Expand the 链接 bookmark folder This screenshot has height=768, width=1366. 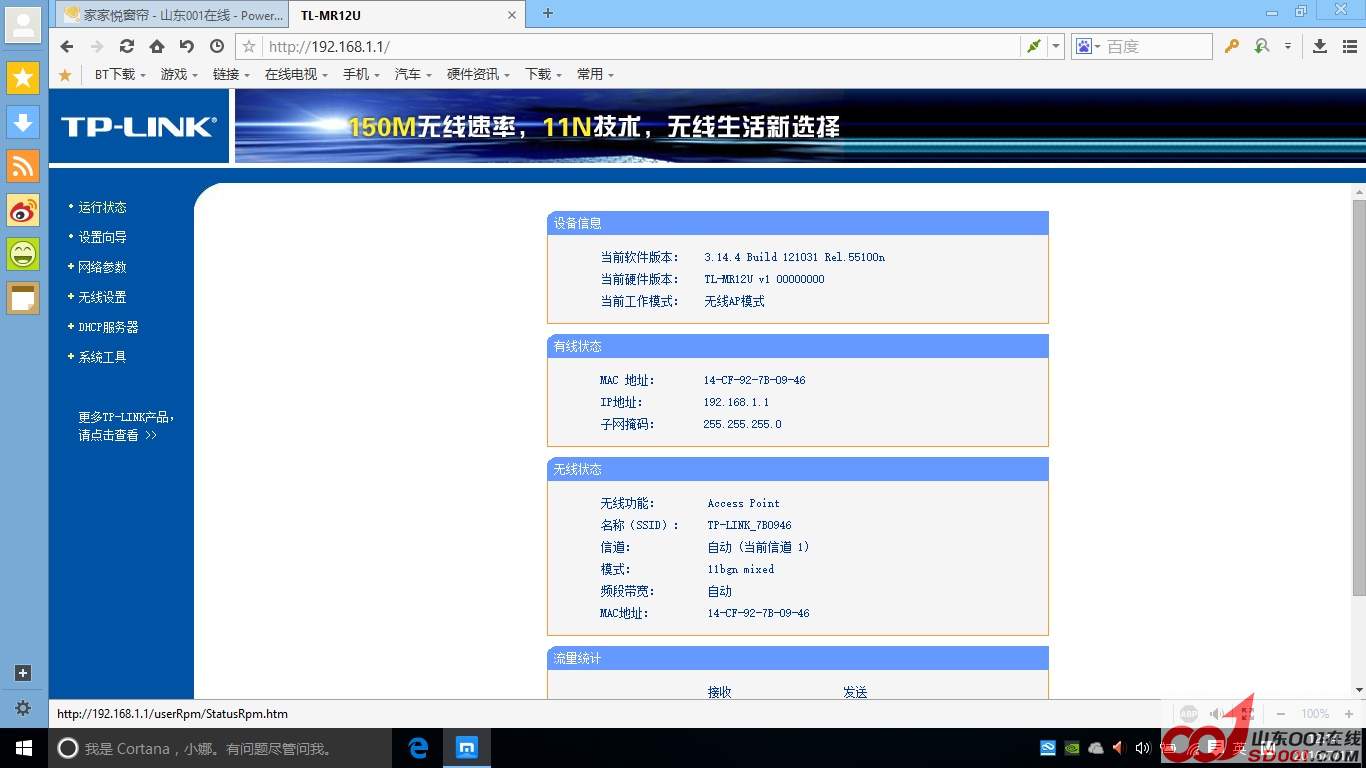pos(231,74)
